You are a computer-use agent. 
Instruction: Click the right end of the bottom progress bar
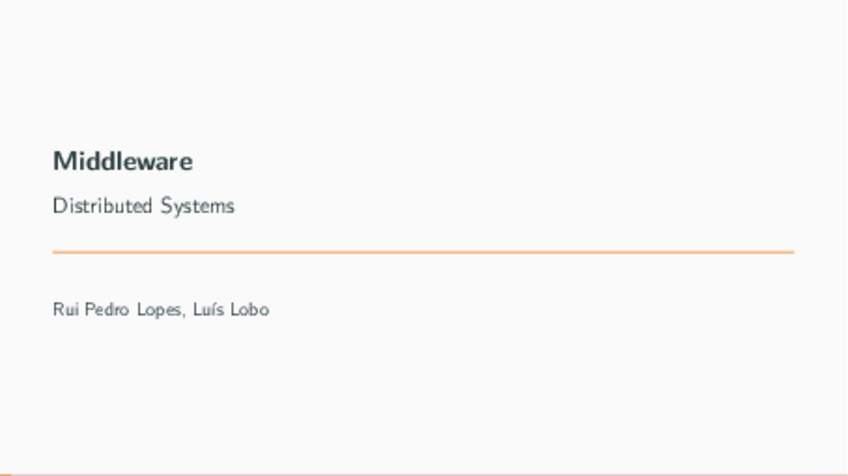[843, 474]
